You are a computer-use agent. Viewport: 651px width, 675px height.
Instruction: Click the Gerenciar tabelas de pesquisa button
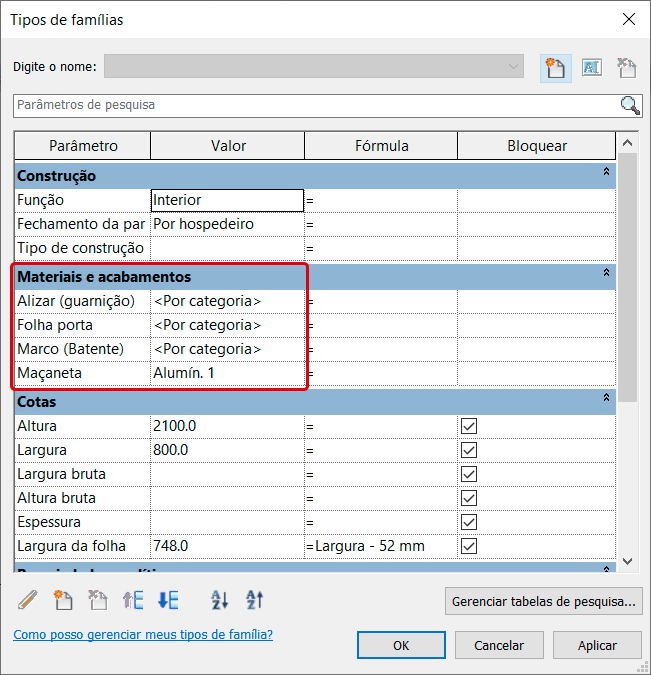click(543, 601)
